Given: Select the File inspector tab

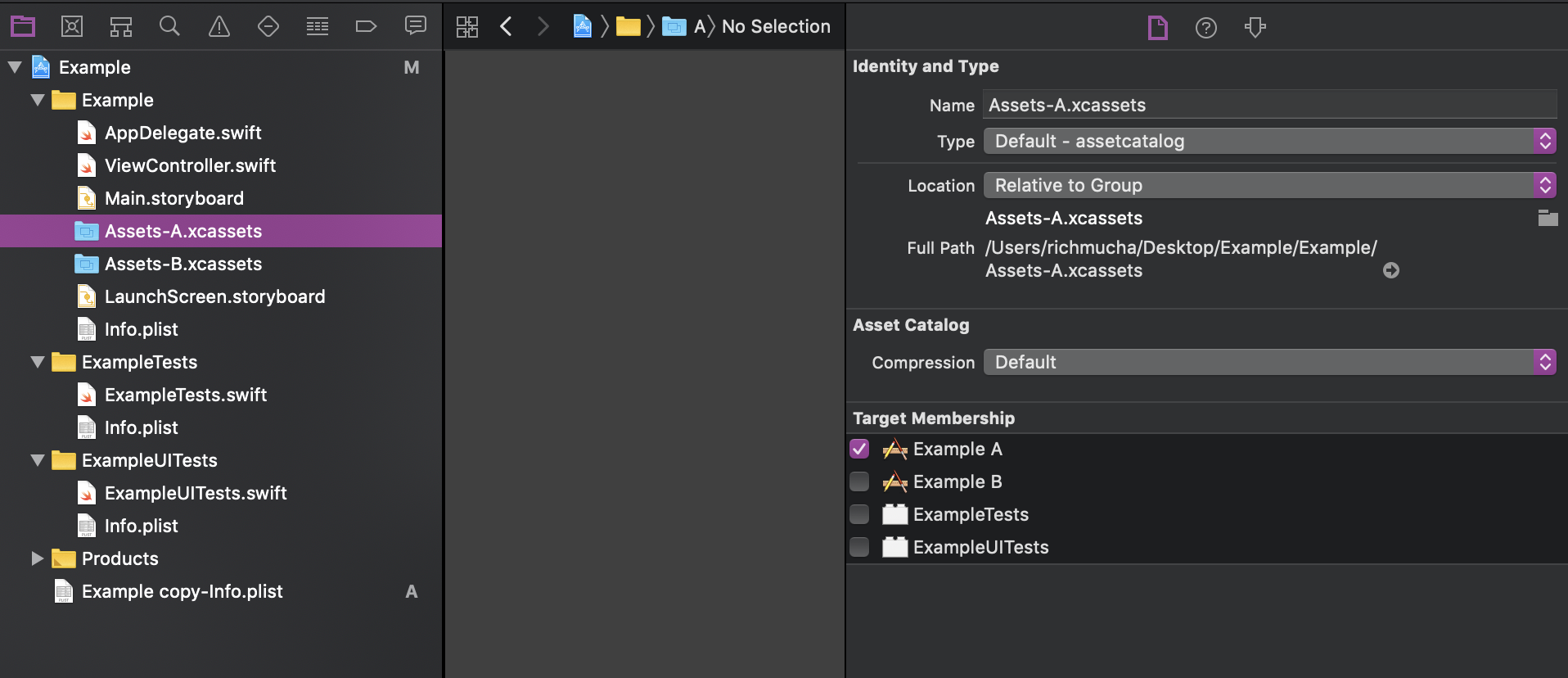Looking at the screenshot, I should tap(1157, 28).
